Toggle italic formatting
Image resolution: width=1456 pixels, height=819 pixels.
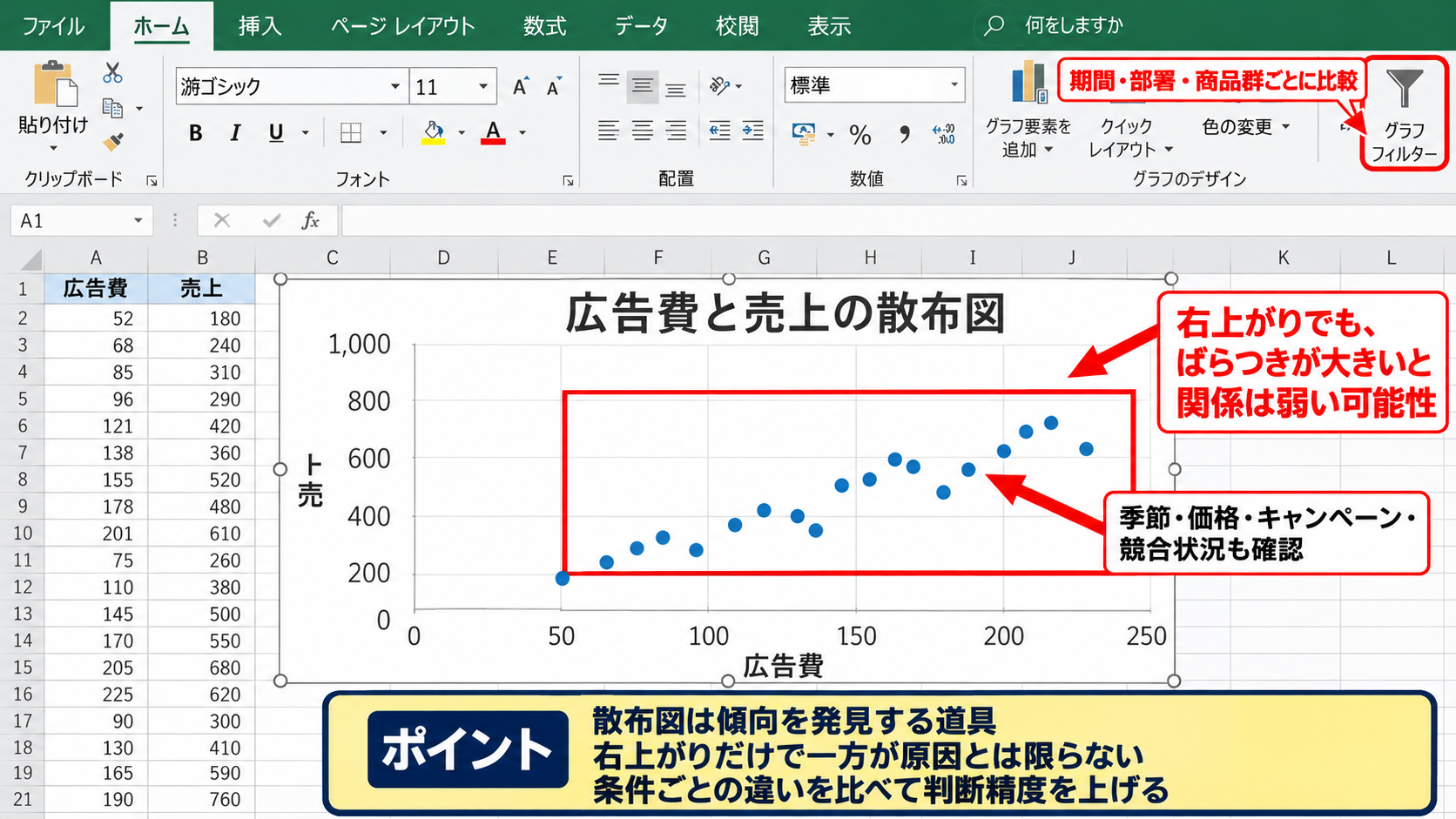[x=235, y=133]
